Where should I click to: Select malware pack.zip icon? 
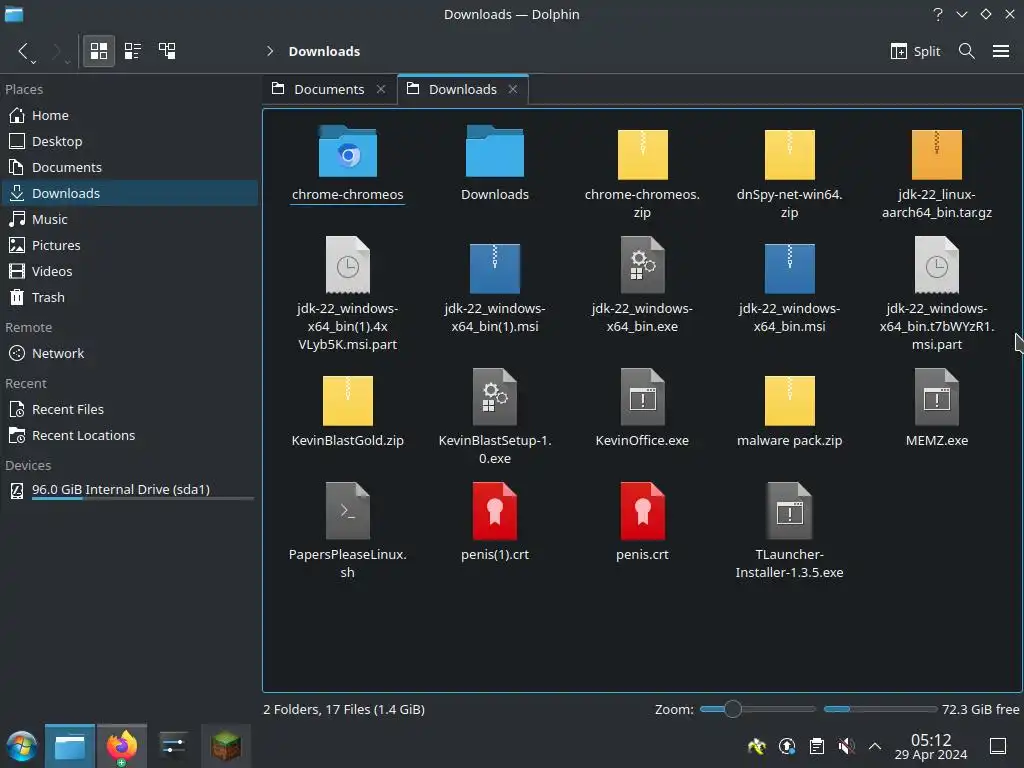click(x=790, y=400)
